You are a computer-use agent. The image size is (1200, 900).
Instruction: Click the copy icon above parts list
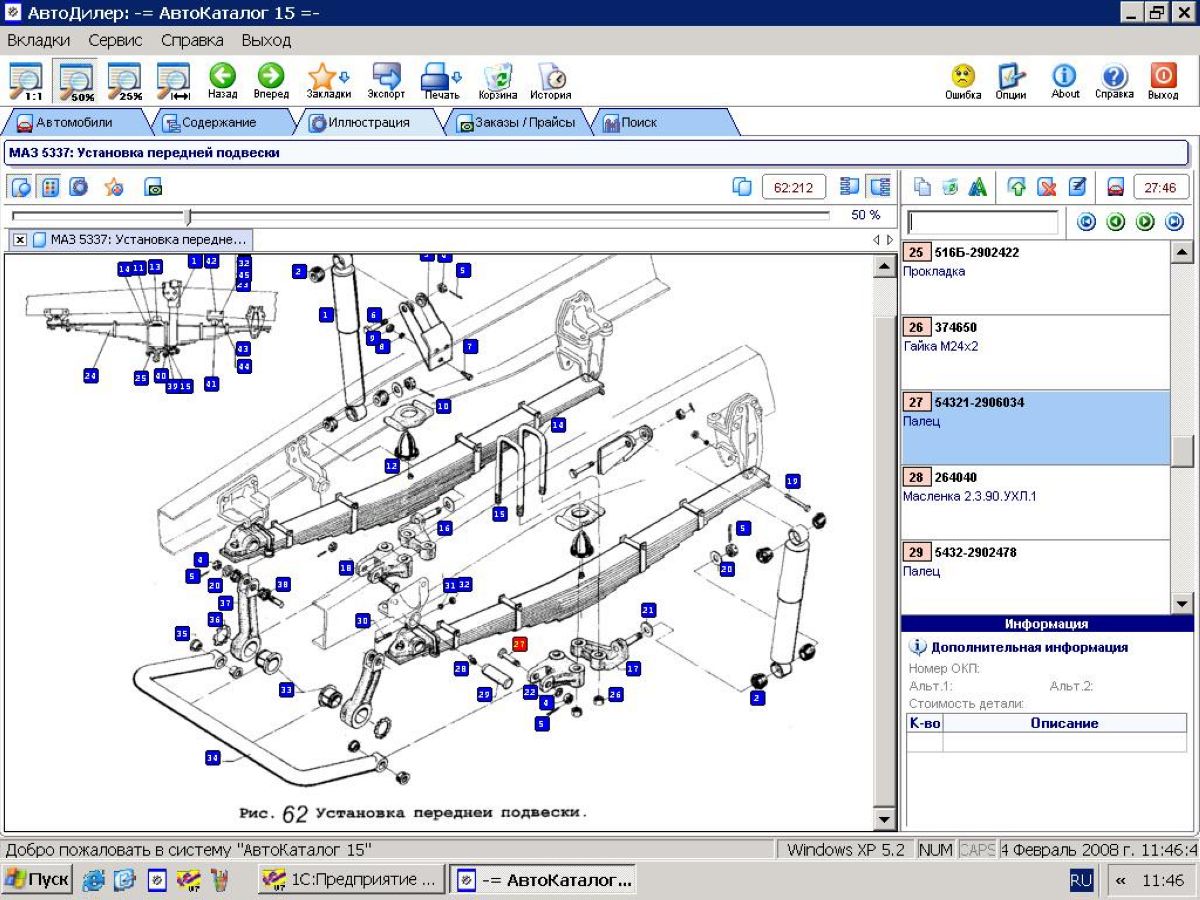tap(923, 187)
